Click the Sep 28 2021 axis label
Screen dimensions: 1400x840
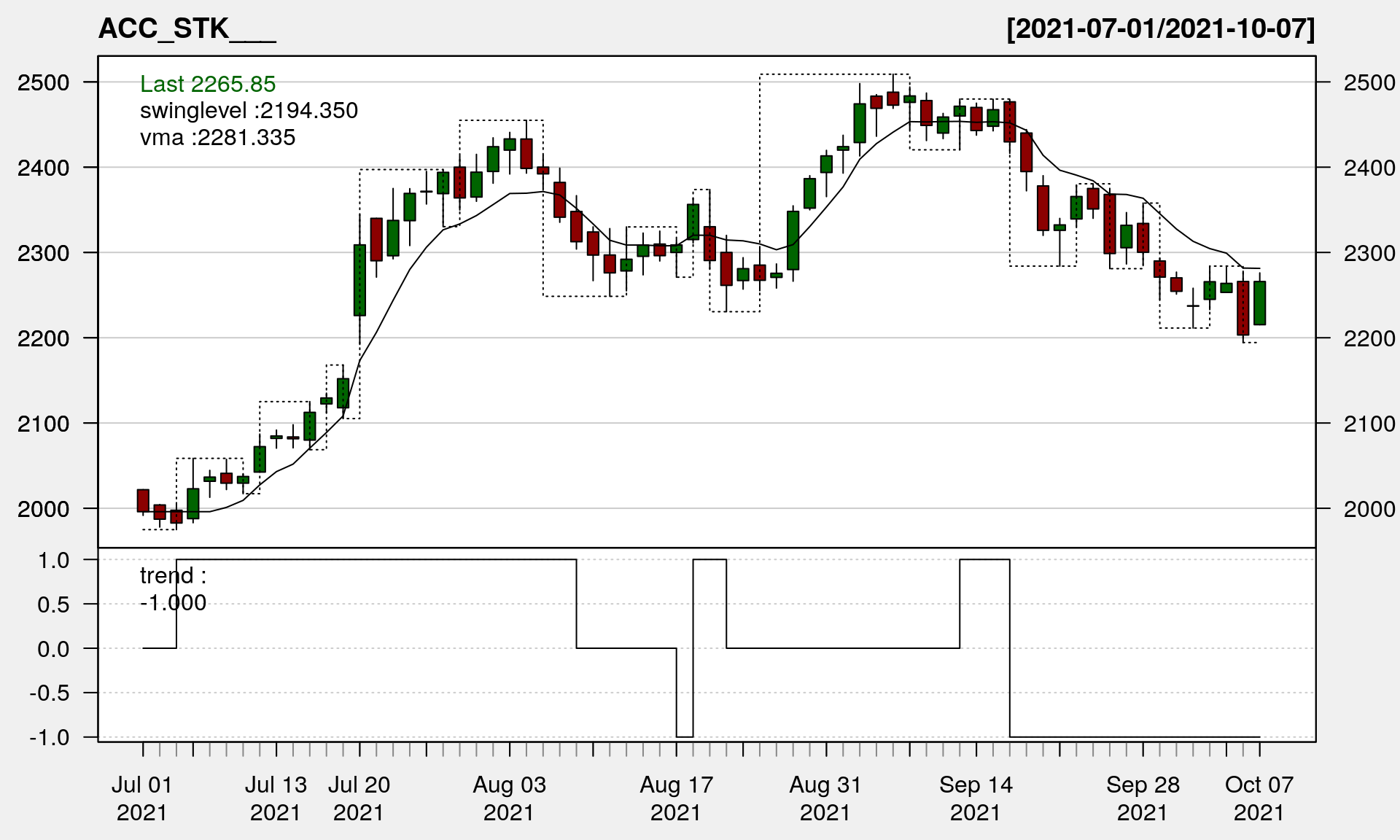pos(1143,798)
